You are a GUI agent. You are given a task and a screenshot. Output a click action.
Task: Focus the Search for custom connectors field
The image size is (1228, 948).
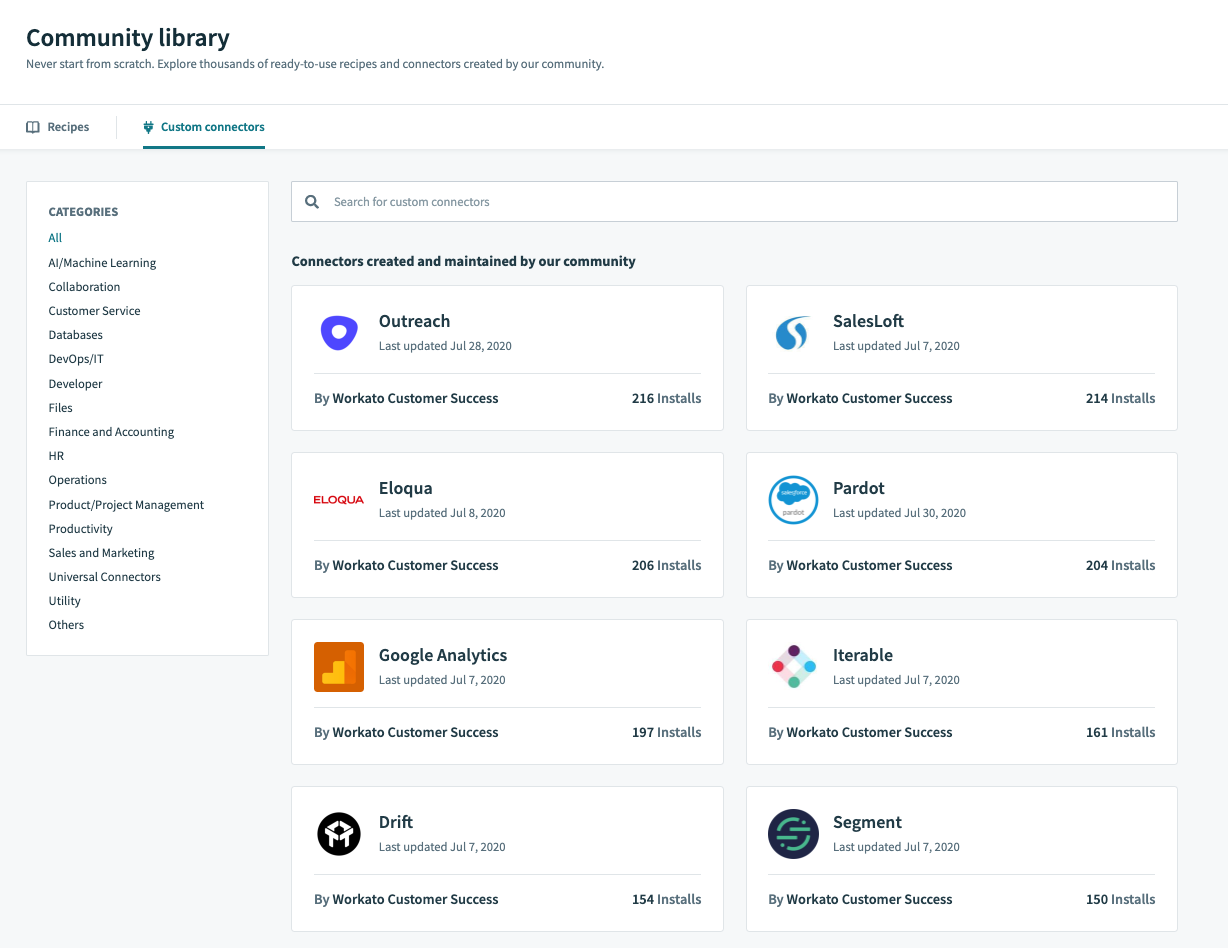pos(734,202)
